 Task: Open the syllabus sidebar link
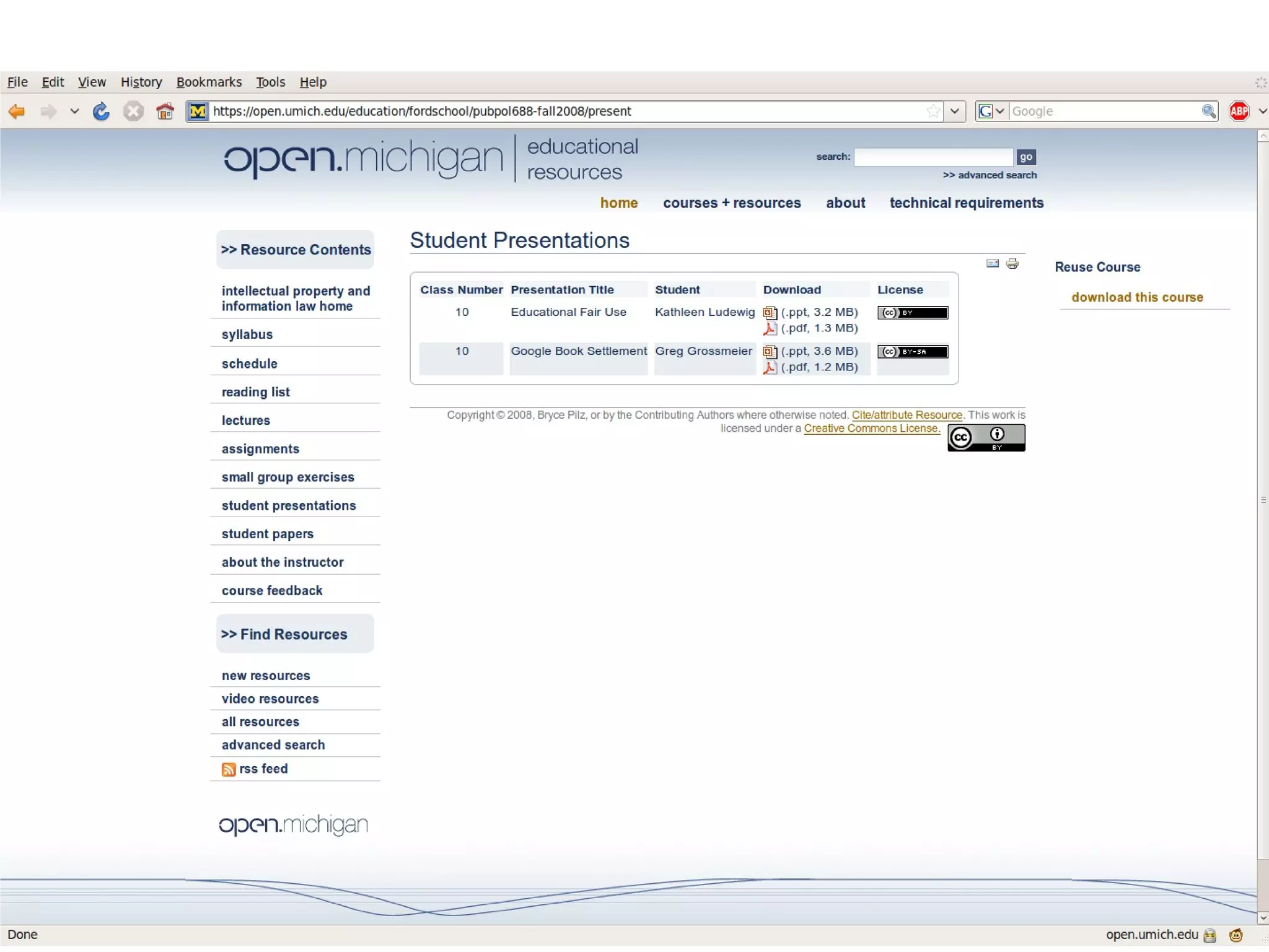247,334
